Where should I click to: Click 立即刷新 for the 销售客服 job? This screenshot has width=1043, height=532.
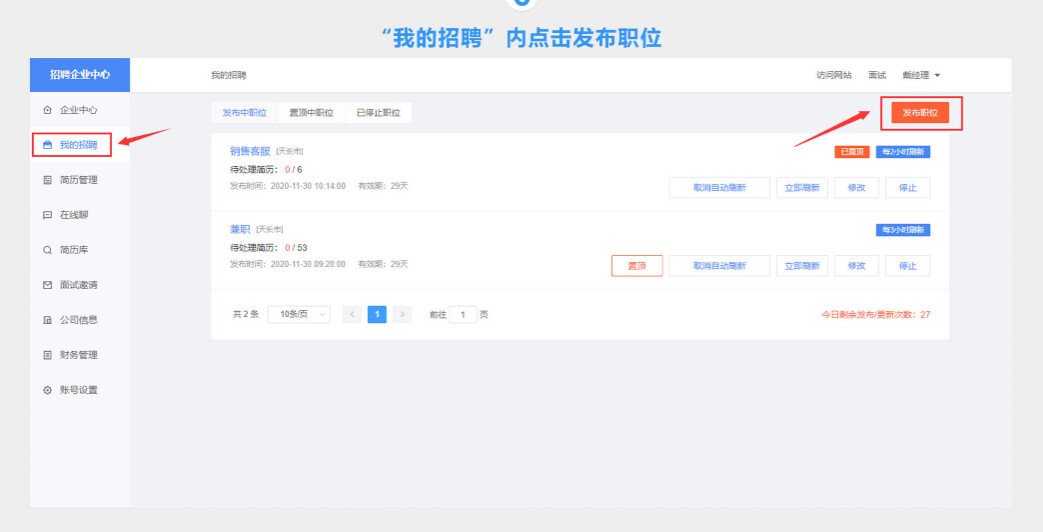pos(802,187)
